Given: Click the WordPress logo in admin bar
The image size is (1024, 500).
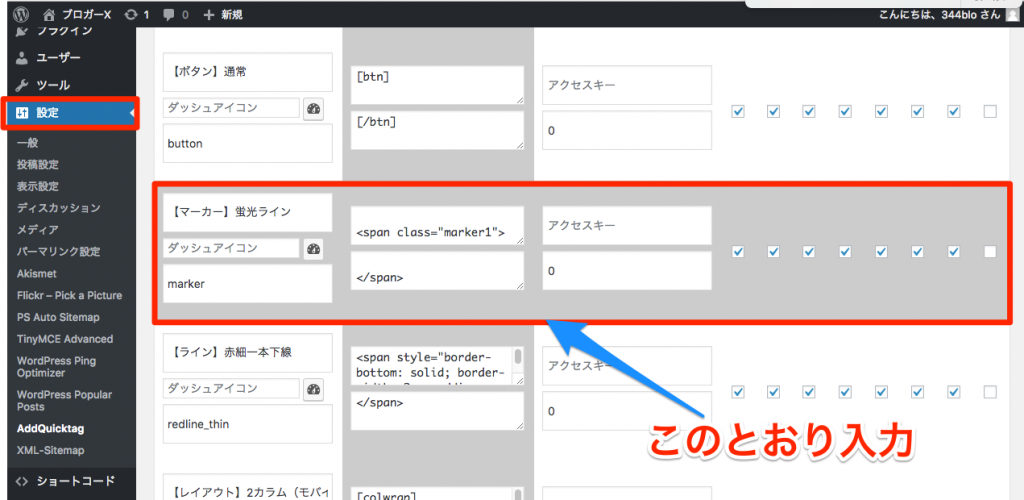Looking at the screenshot, I should (x=21, y=14).
